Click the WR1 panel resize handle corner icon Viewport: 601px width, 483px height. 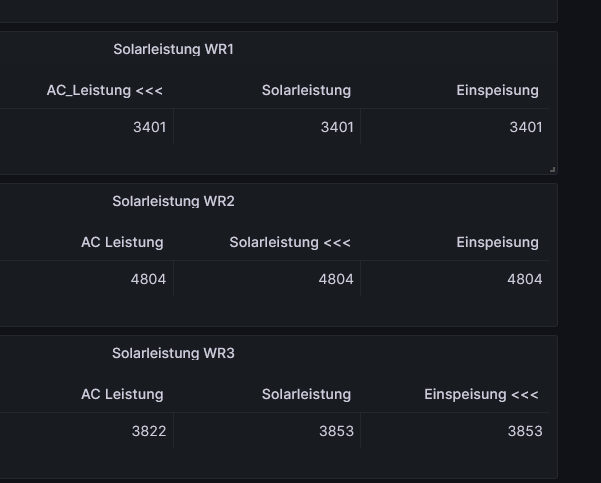coord(552,170)
